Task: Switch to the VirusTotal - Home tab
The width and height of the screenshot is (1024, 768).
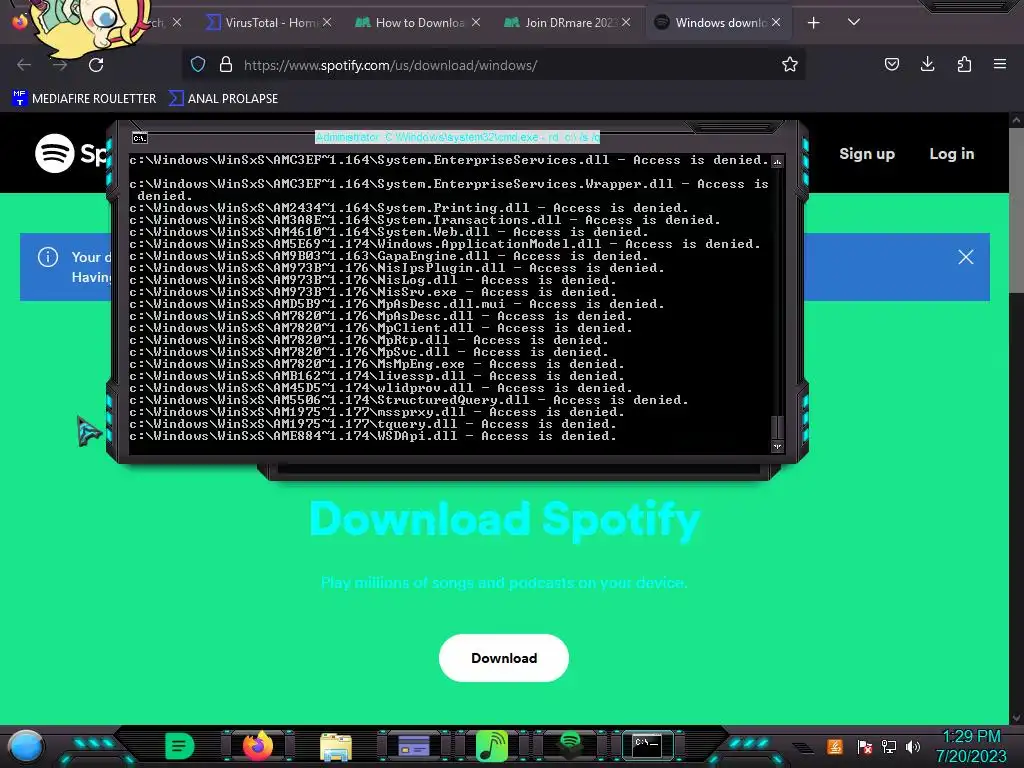Action: coord(268,23)
